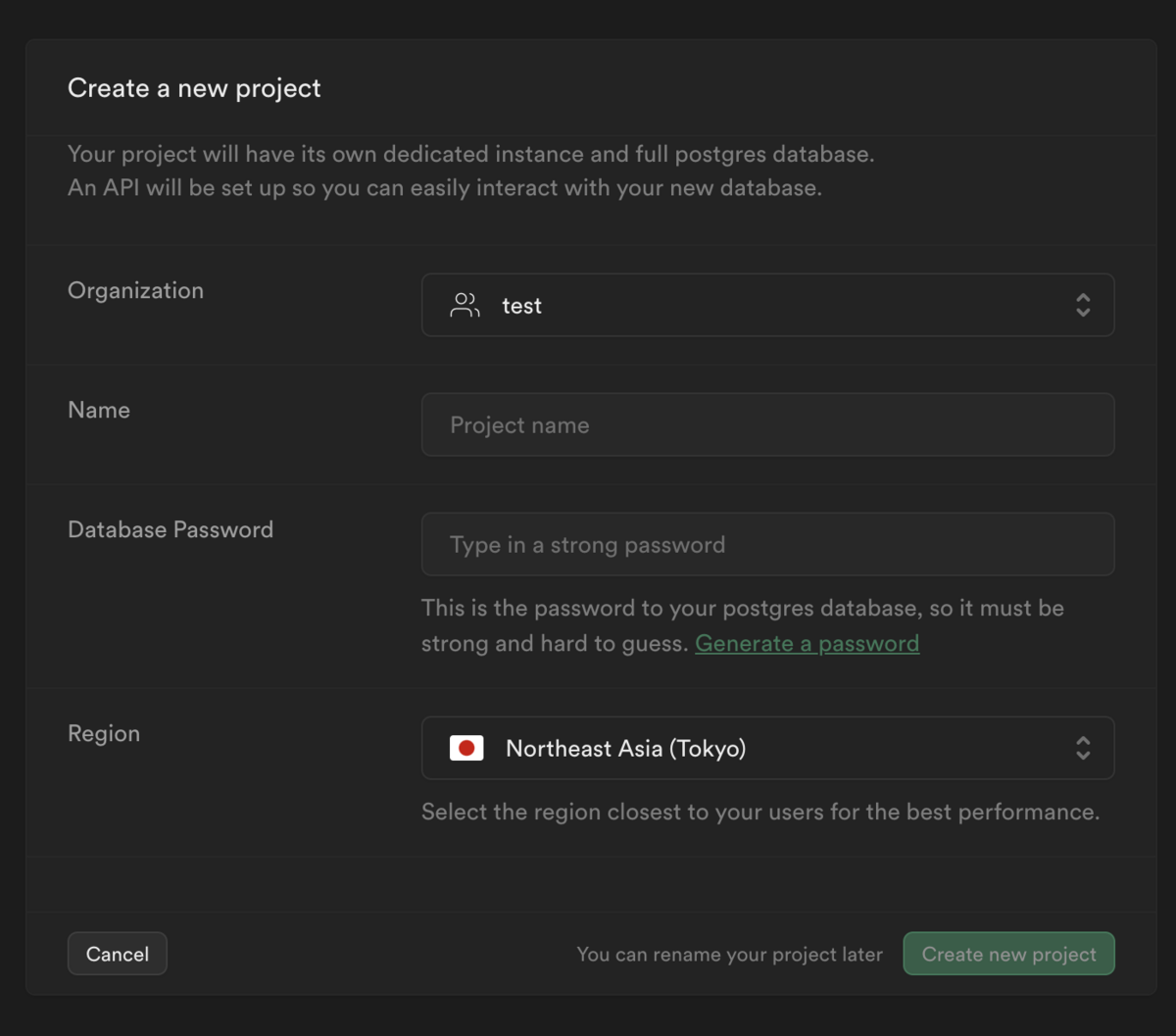Click the postgres password helper description
Viewport: 1176px width, 1036px height.
[742, 609]
